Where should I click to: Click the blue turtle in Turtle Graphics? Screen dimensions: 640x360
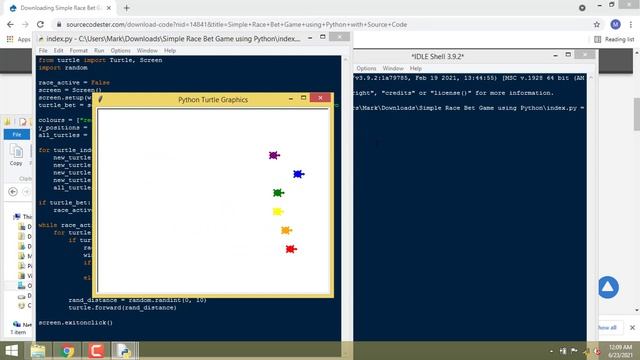click(298, 174)
